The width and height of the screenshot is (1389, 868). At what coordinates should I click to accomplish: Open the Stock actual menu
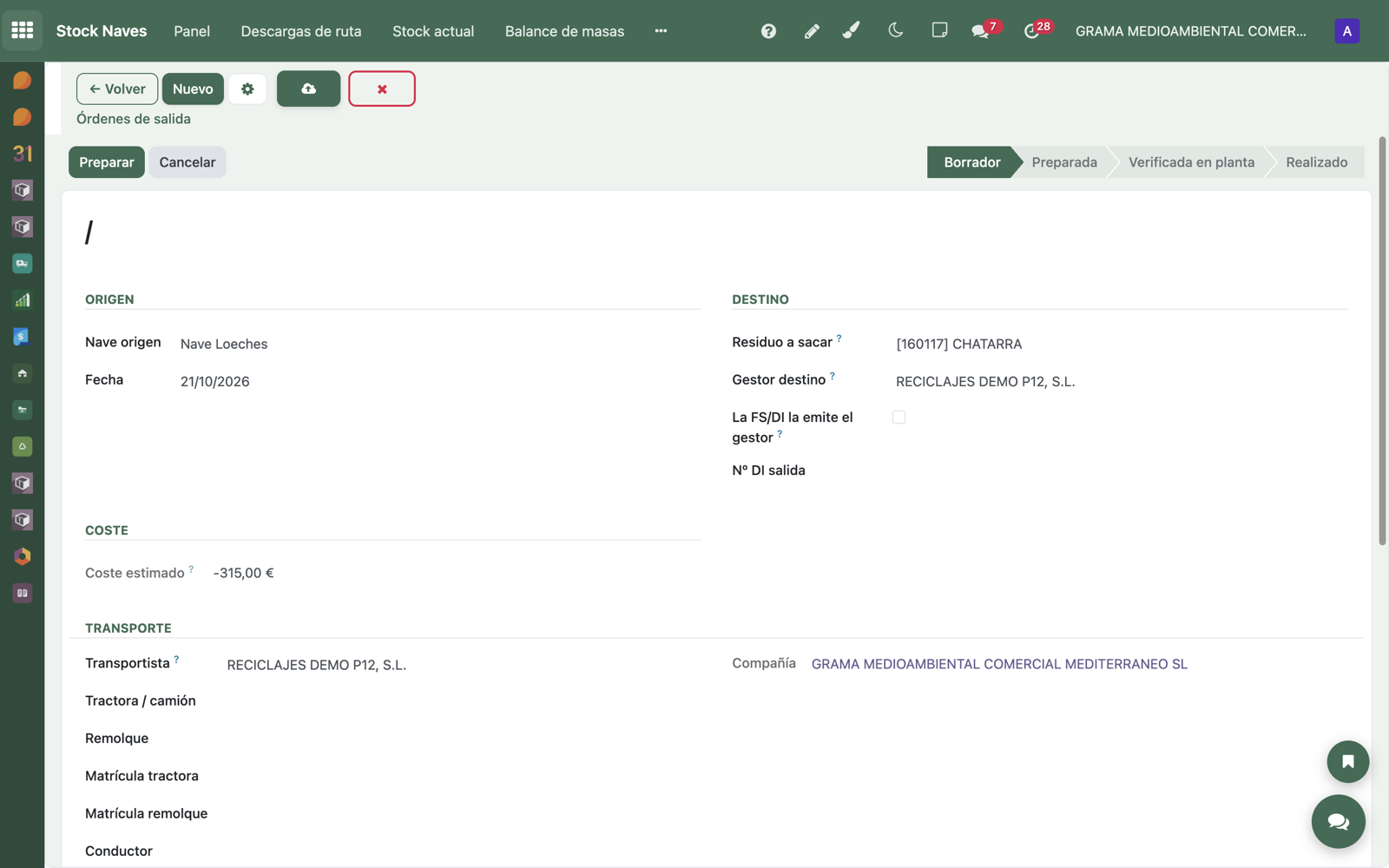433,31
